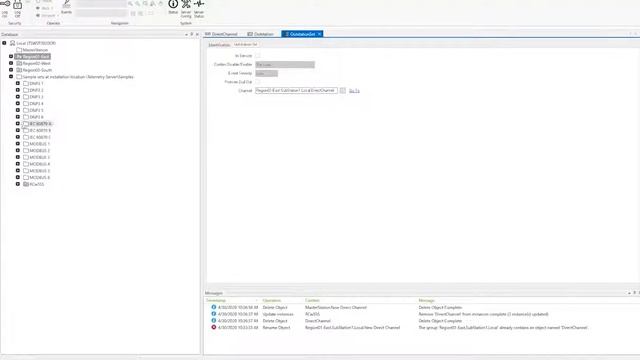Click the IEC 60870 B folder icon

click(x=26, y=130)
